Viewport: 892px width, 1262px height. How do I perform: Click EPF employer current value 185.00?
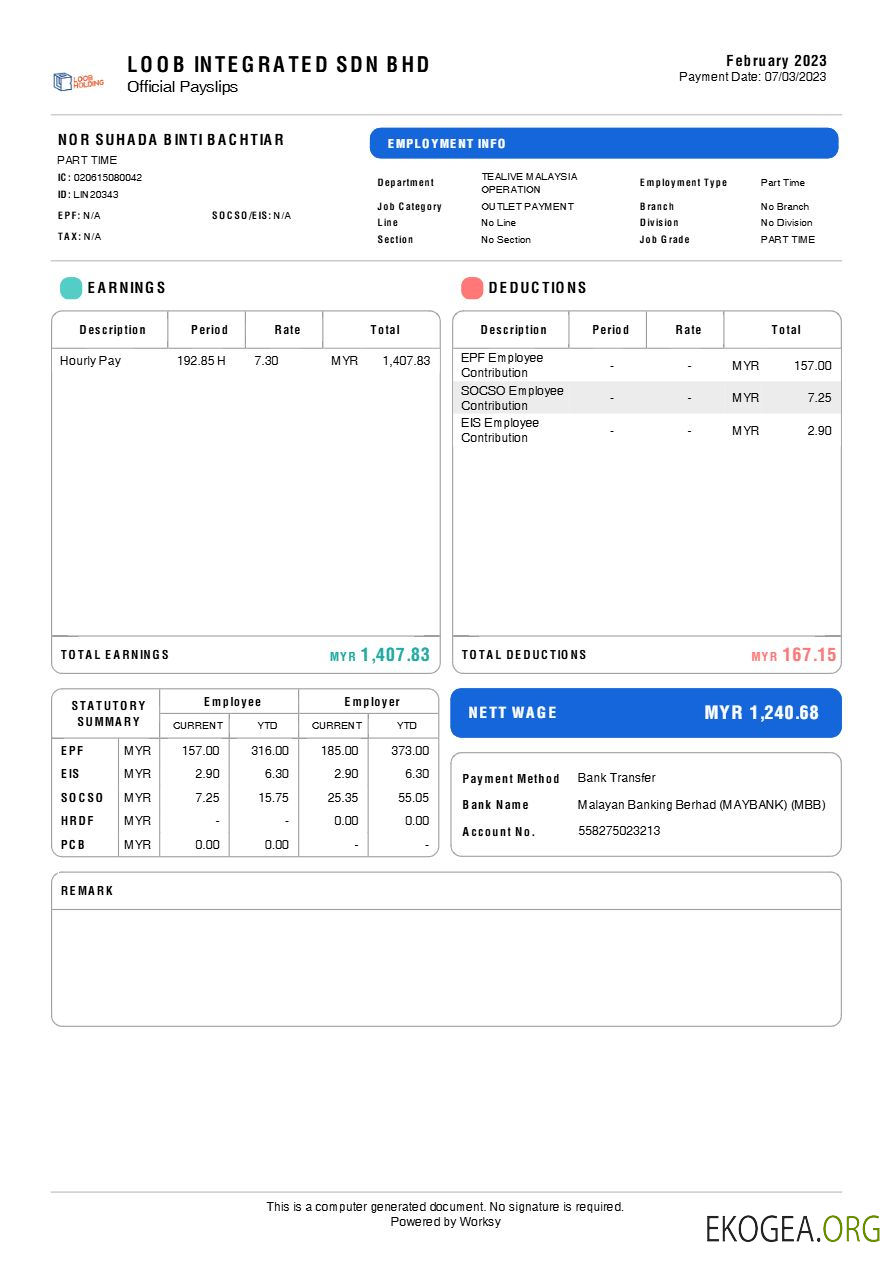[340, 750]
